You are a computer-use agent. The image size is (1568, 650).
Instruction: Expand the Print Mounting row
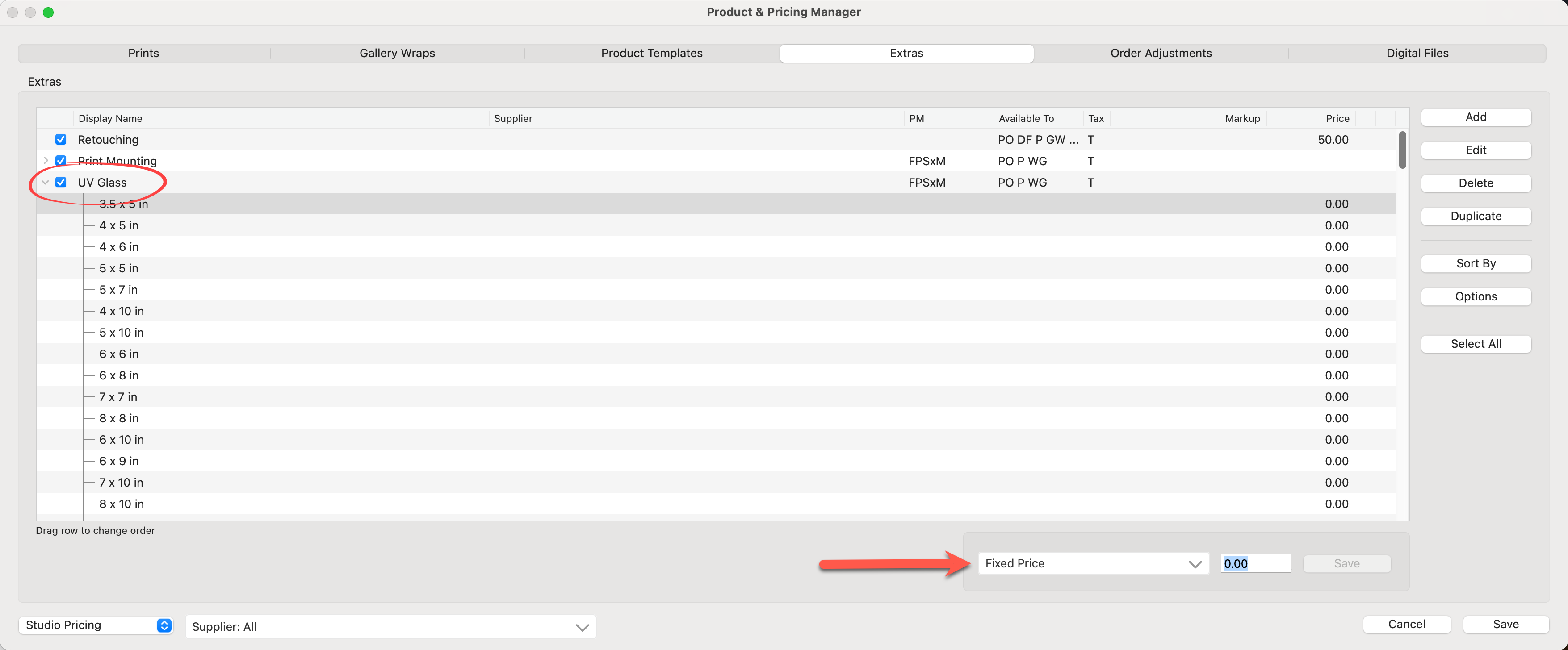tap(46, 161)
